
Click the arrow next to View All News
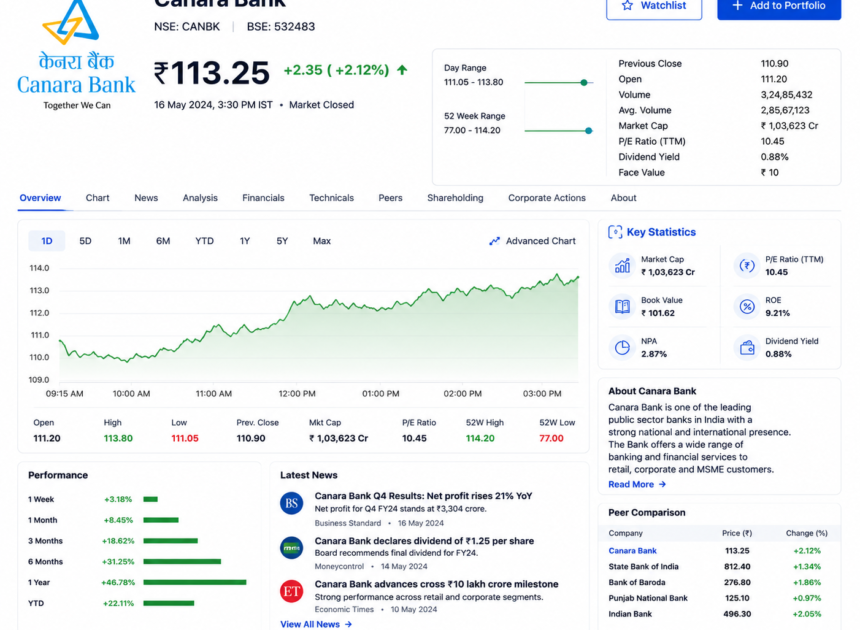[x=348, y=624]
